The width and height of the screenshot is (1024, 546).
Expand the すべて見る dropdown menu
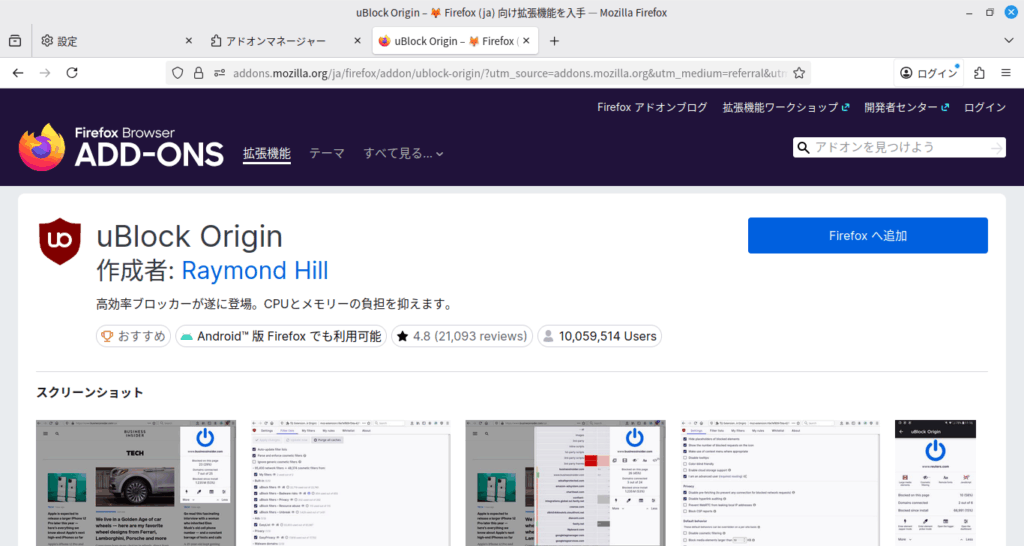[403, 153]
